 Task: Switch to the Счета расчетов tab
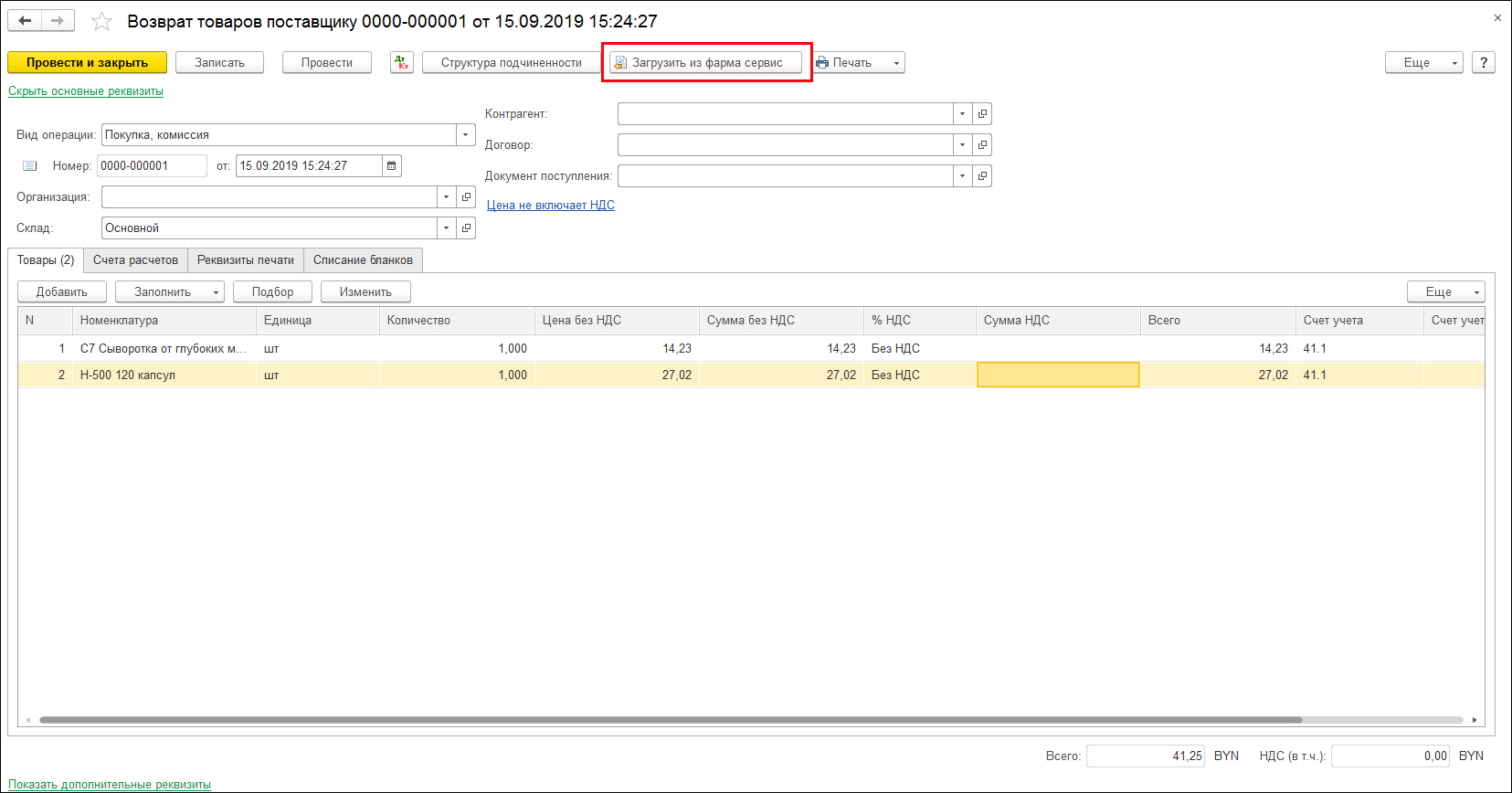point(135,260)
